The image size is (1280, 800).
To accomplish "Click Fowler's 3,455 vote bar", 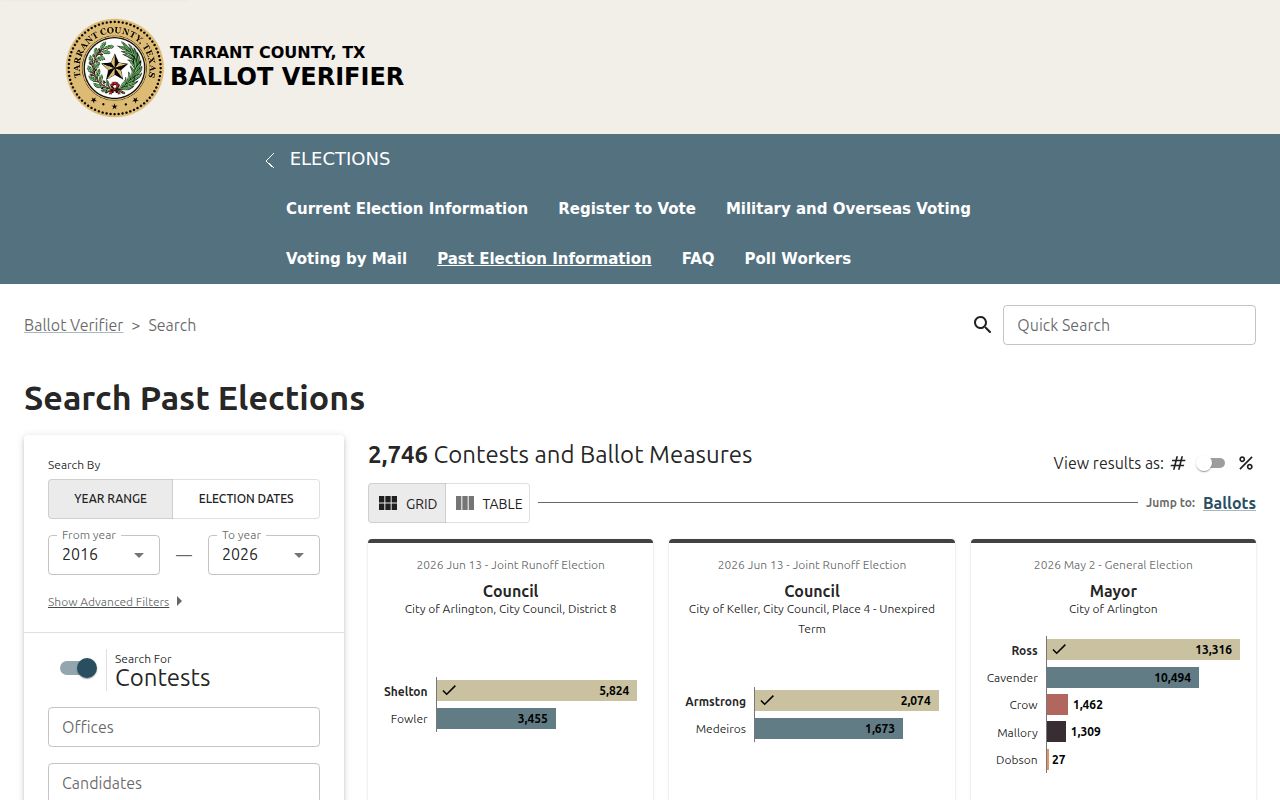I will (x=496, y=718).
